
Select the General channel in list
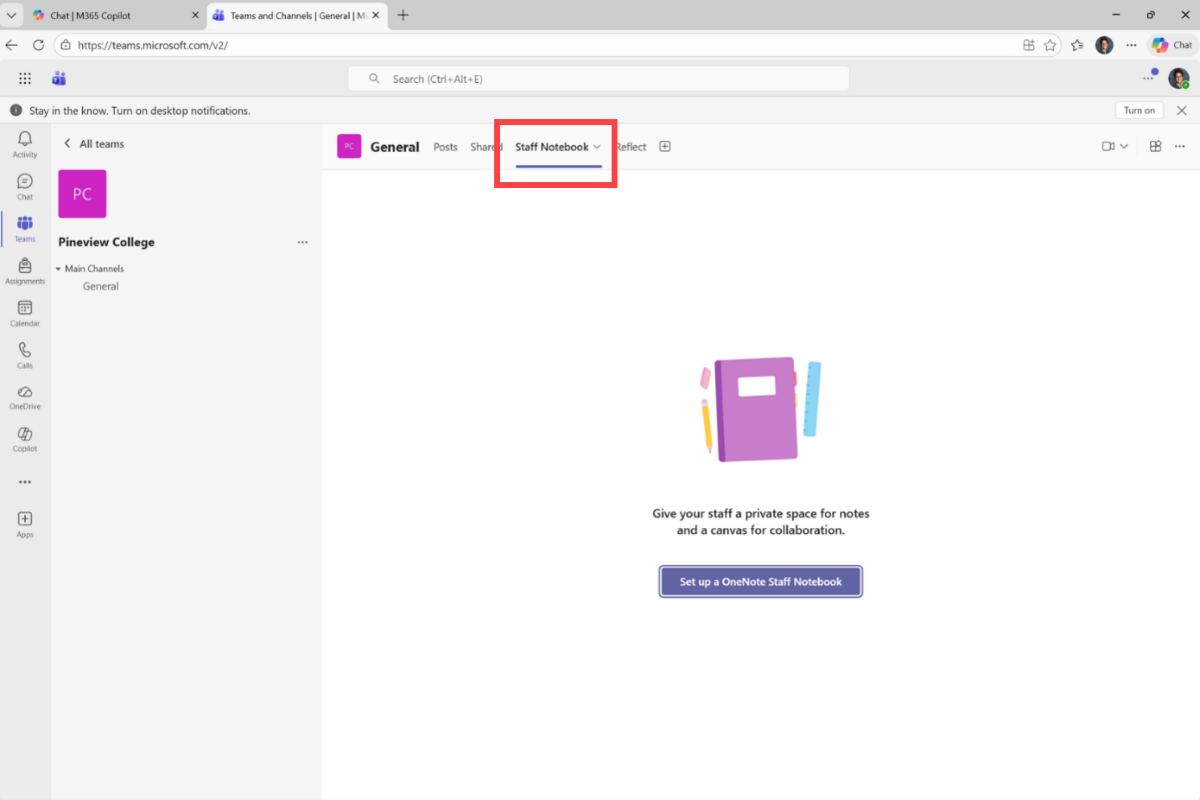(x=101, y=286)
